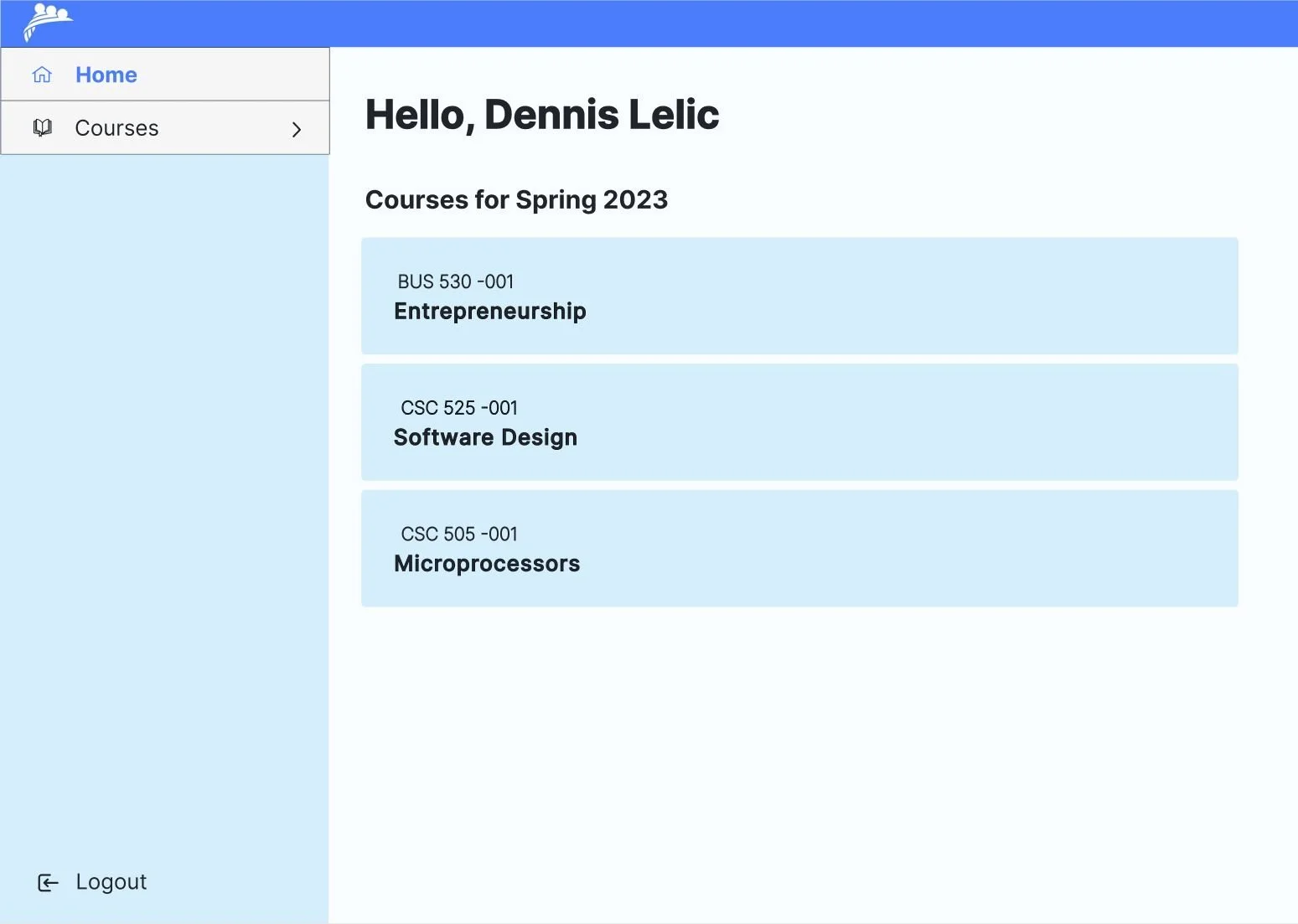Click the Entrepreneurship course title
This screenshot has width=1298, height=924.
pyautogui.click(x=489, y=312)
